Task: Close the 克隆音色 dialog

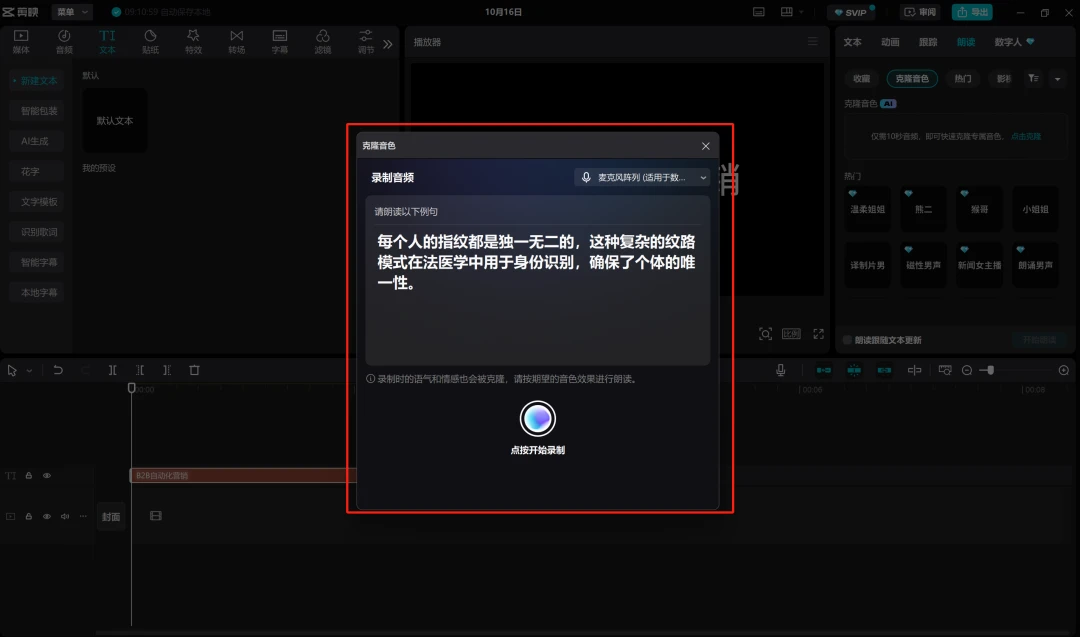Action: tap(705, 146)
